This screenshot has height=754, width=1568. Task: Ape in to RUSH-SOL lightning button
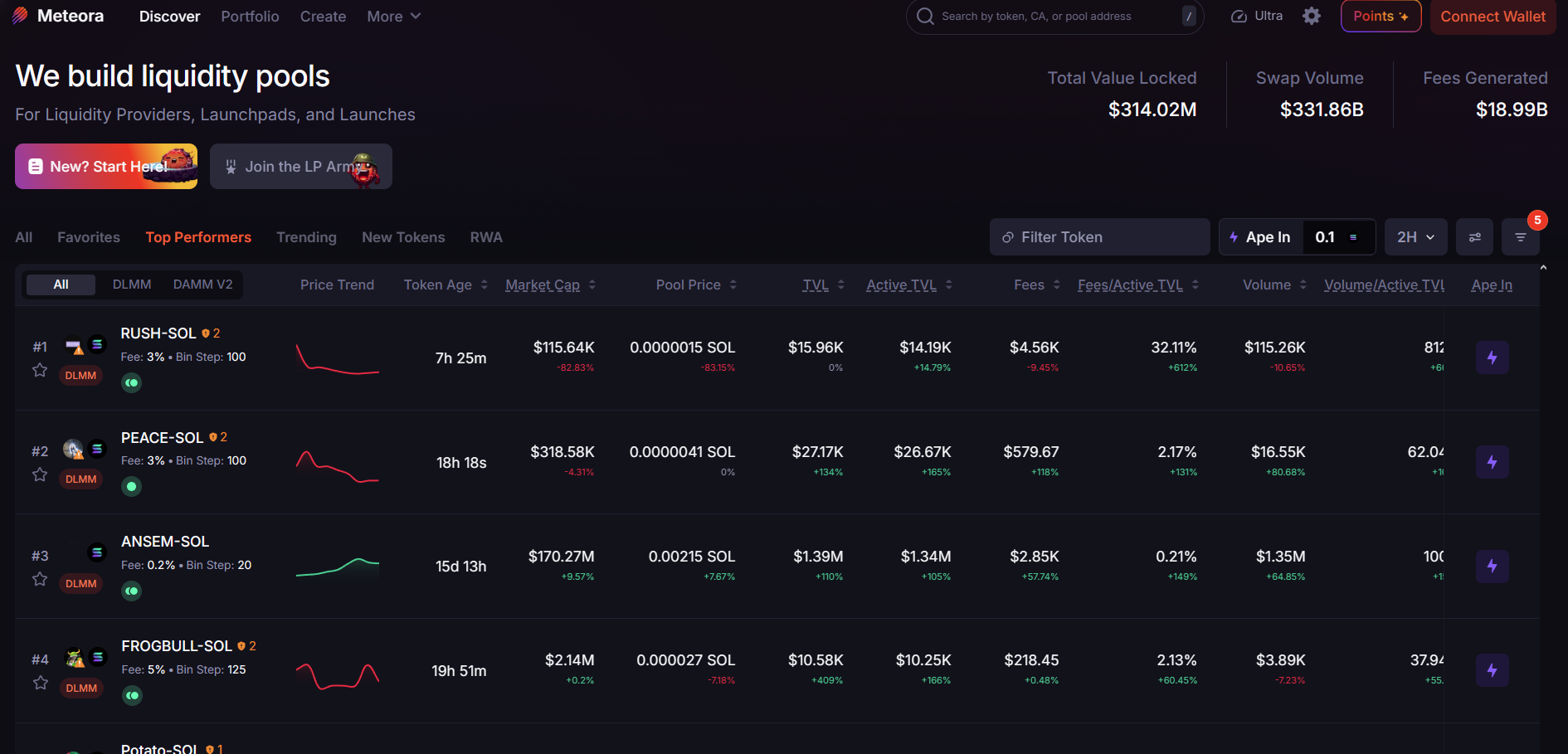coord(1492,358)
